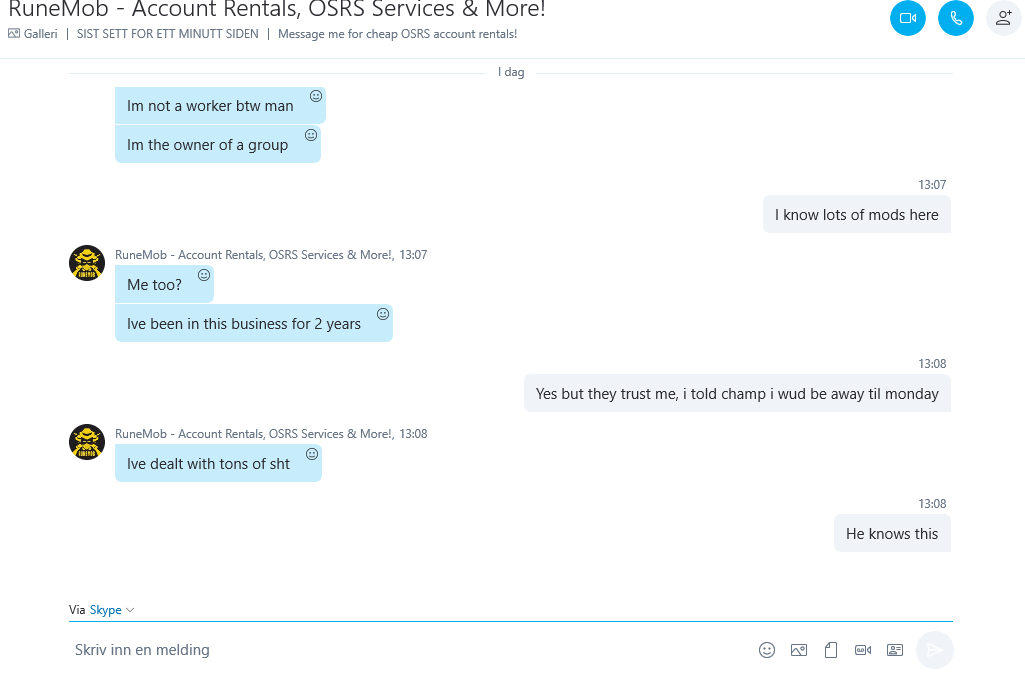Open the emoji picker in message toolbar
1025x674 pixels.
767,649
